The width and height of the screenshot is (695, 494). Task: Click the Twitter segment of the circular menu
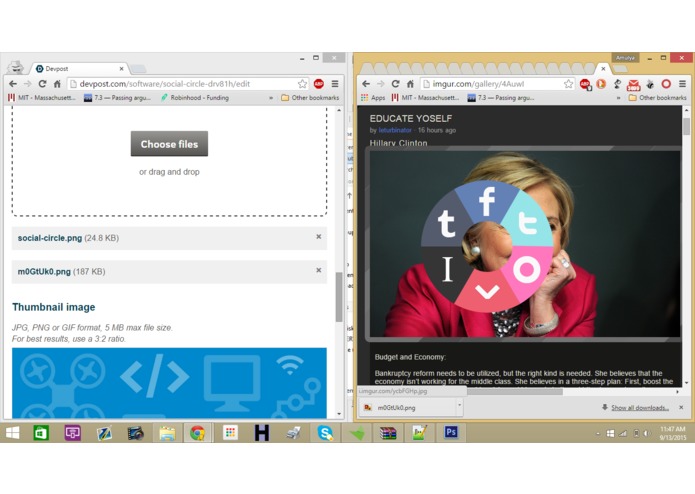pyautogui.click(x=528, y=222)
